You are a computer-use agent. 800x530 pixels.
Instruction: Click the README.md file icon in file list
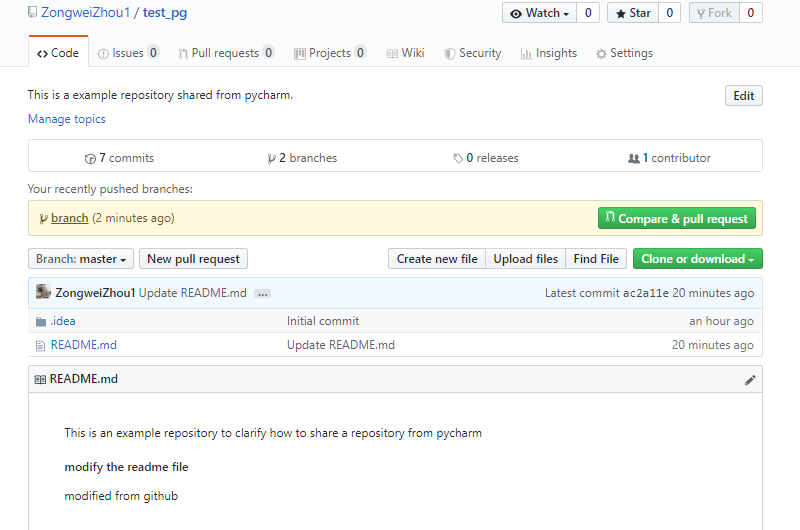click(x=40, y=346)
